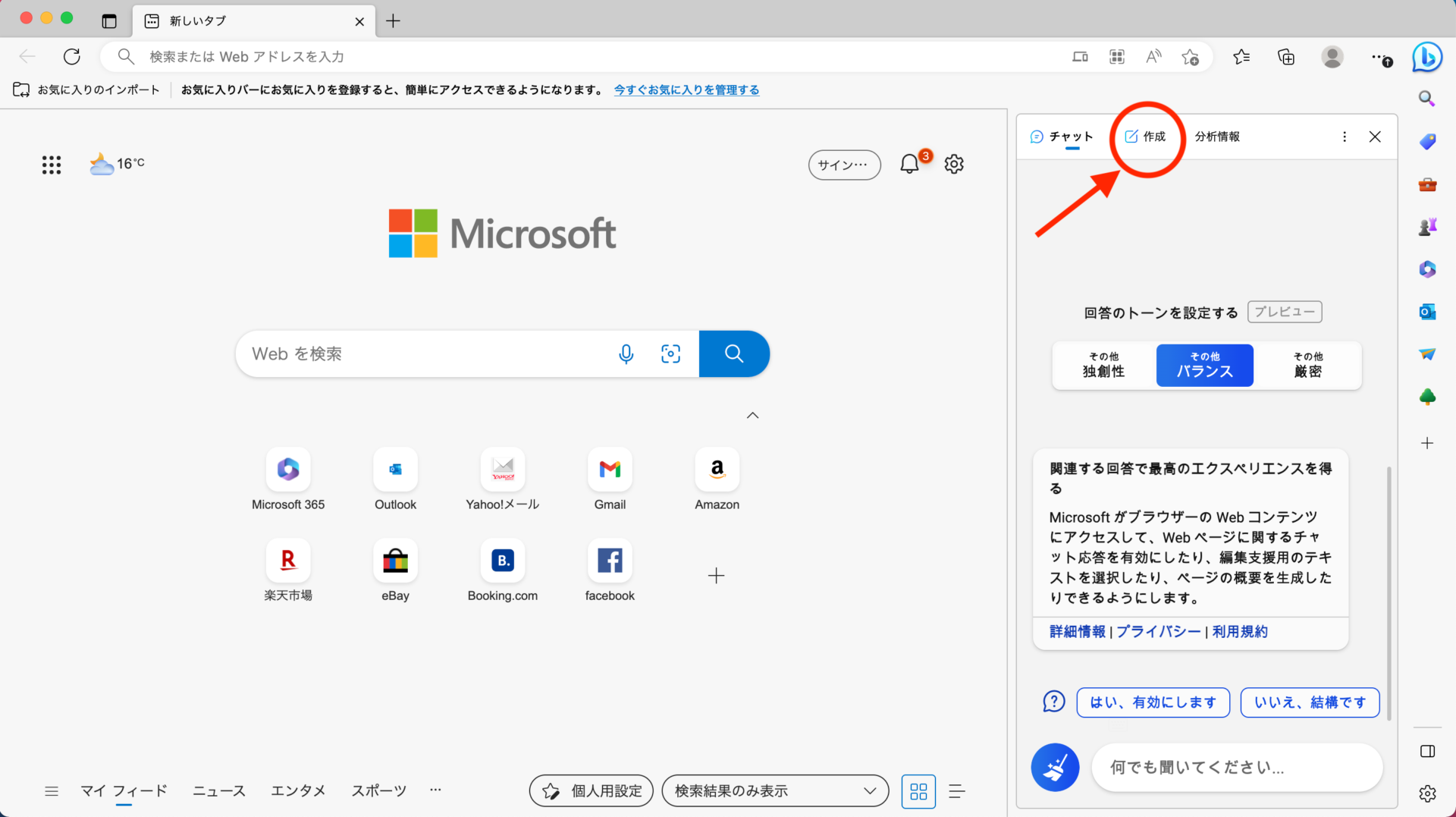The image size is (1456, 817).
Task: Open Microsoft 365 from the Edge sidebar
Action: pos(1426,269)
